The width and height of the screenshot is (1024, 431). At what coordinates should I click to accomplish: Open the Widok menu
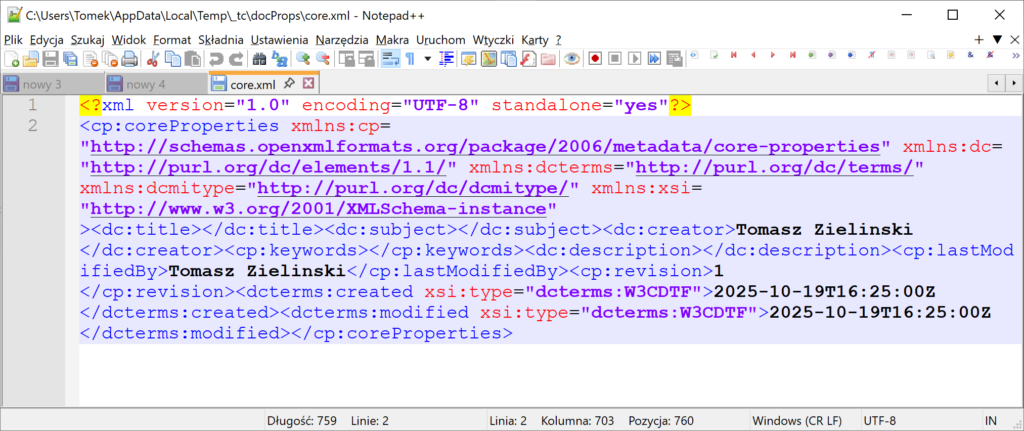tap(129, 39)
